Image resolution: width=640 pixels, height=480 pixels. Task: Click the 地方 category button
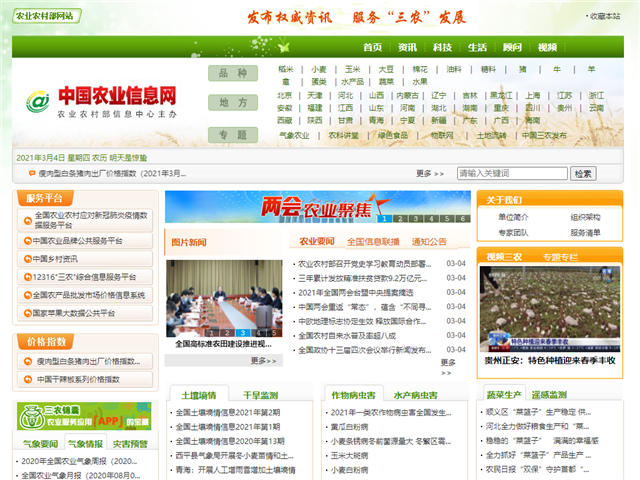coord(233,102)
